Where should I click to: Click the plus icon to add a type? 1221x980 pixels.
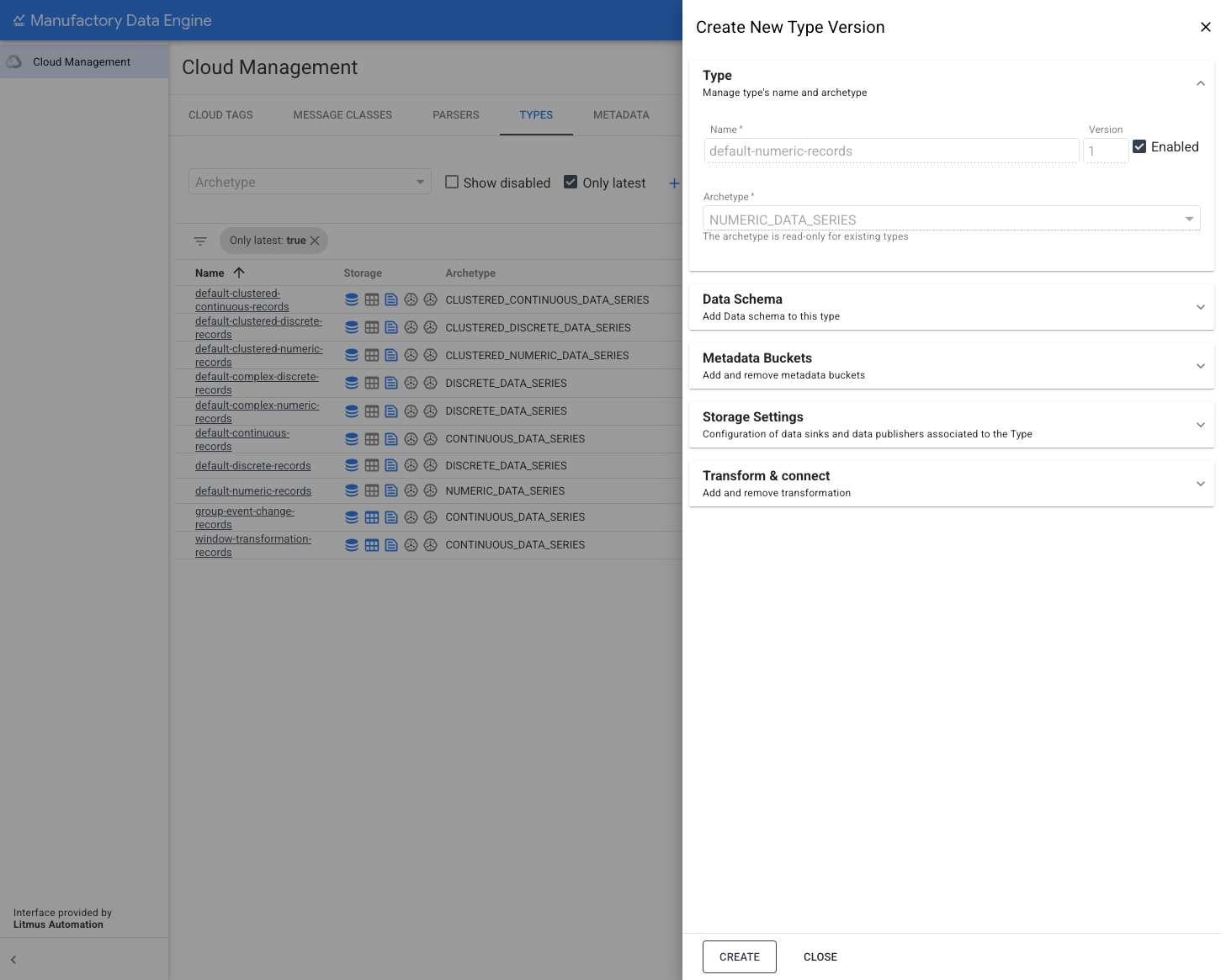pyautogui.click(x=673, y=183)
